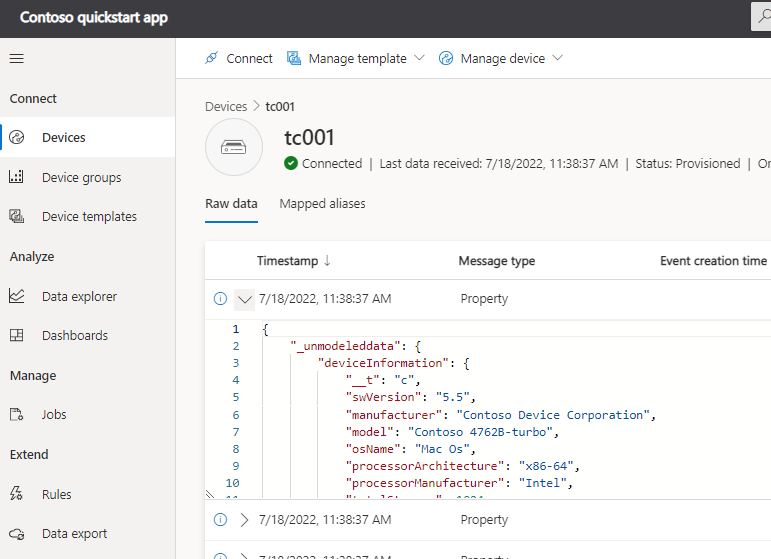Click the Connect toolbar button
This screenshot has width=771, height=559.
click(238, 59)
